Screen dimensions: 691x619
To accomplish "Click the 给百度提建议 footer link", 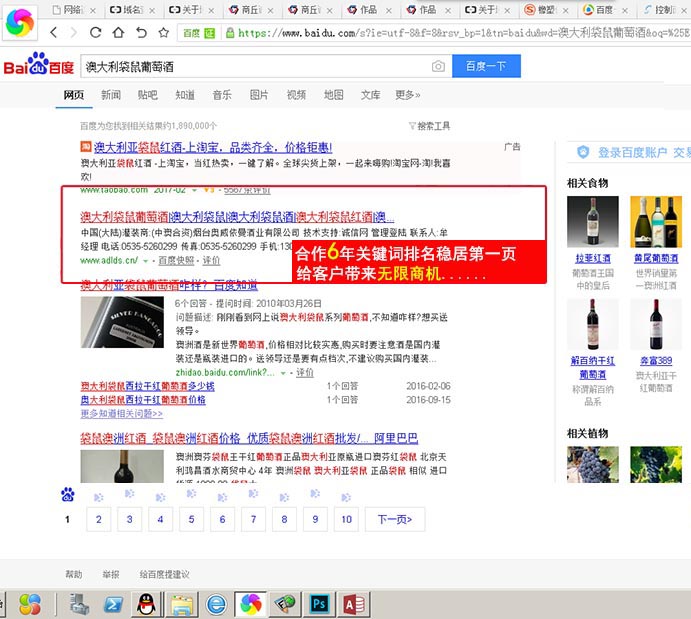I will coord(164,574).
